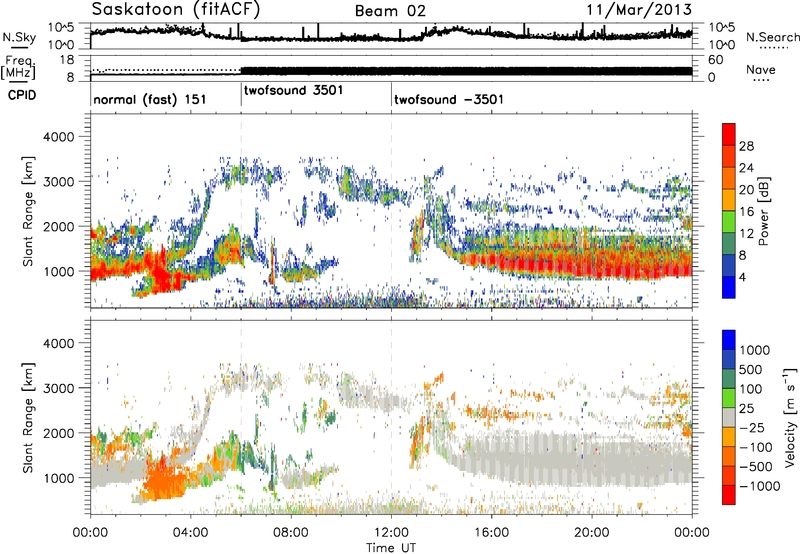Viewport: 800px width, 554px height.
Task: Click the 60 value on Nave axis
Action: (715, 60)
